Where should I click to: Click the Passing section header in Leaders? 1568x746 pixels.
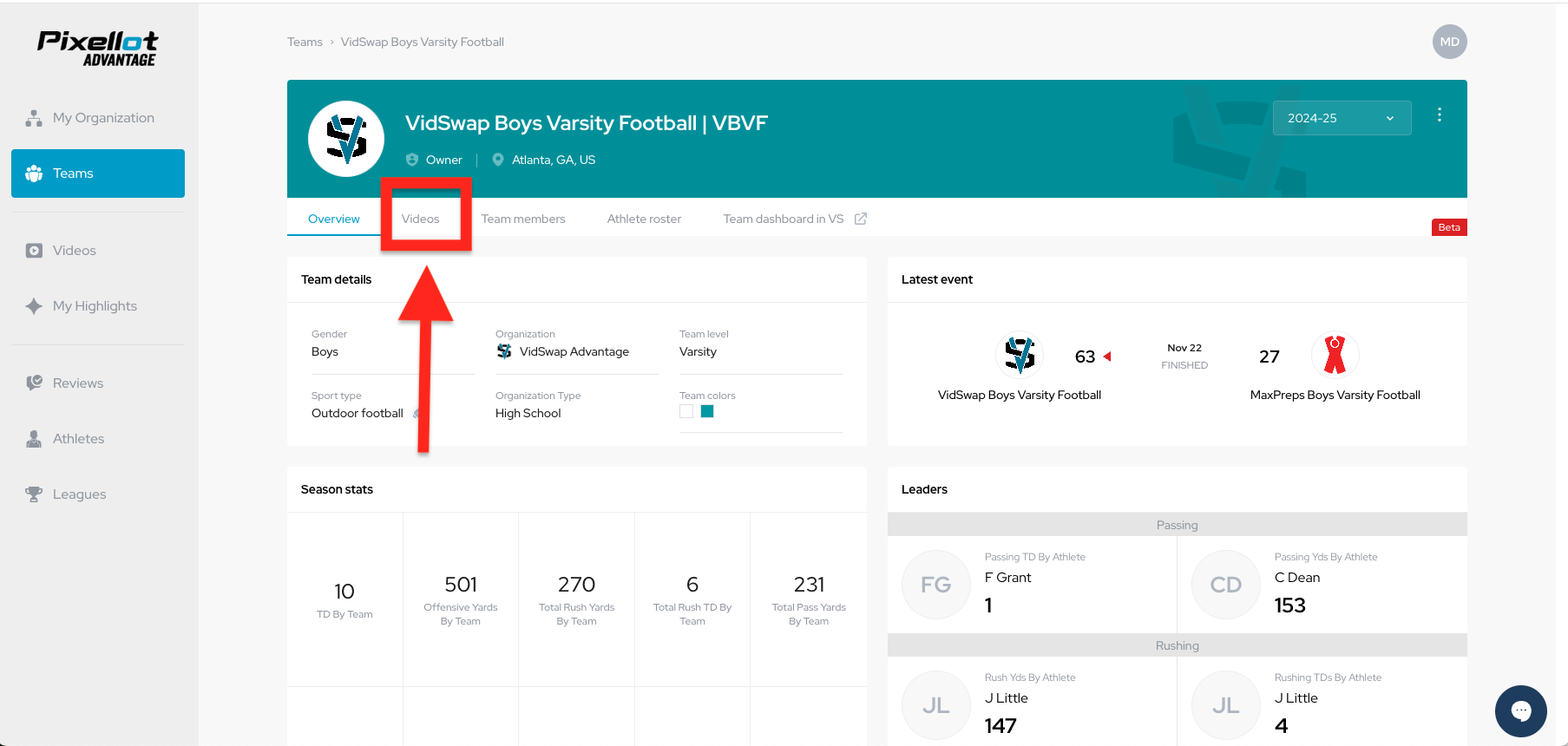(1177, 525)
